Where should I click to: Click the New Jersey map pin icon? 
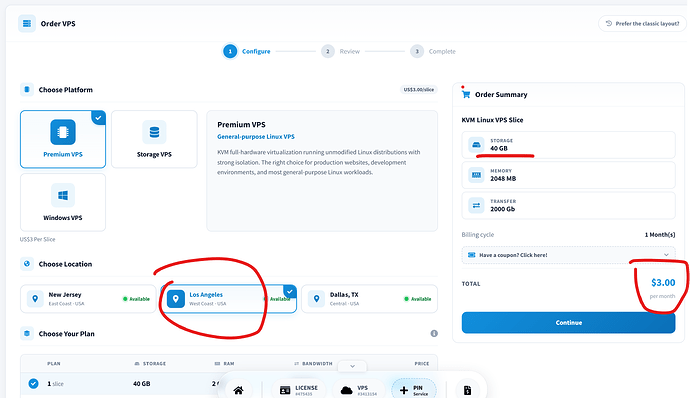[x=35, y=298]
